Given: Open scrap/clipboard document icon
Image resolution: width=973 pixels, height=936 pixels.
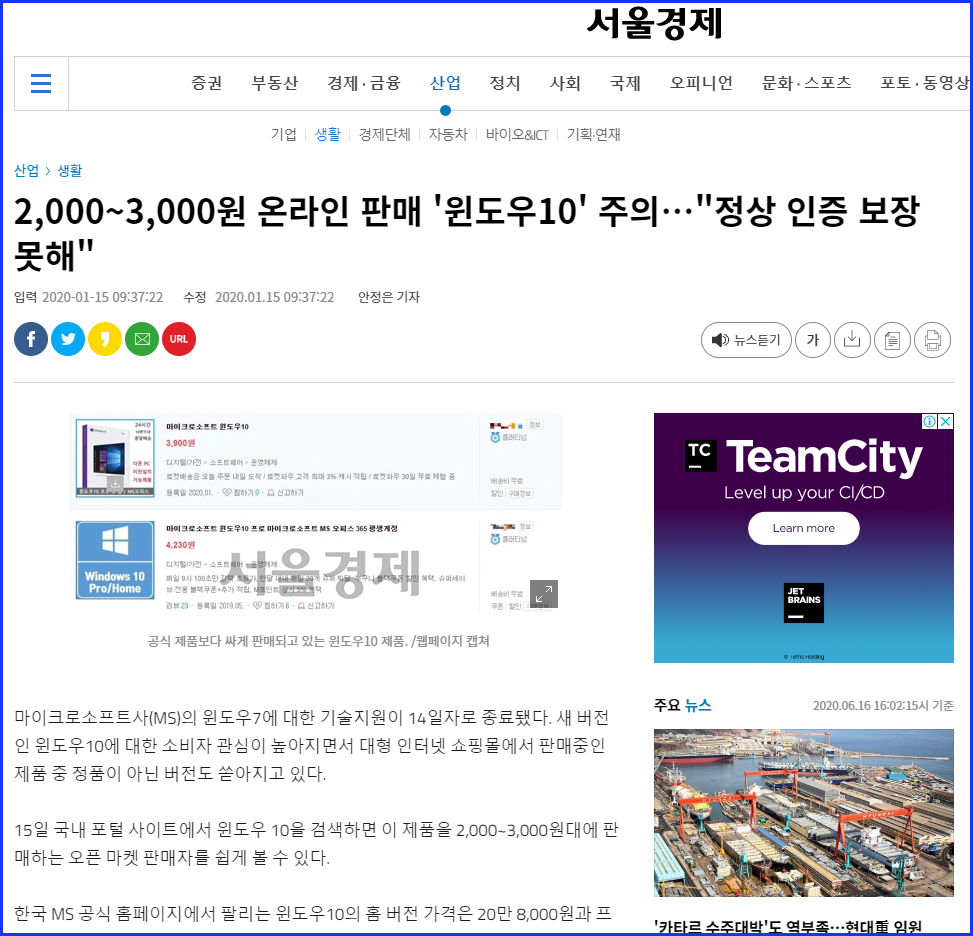Looking at the screenshot, I should click(x=892, y=340).
